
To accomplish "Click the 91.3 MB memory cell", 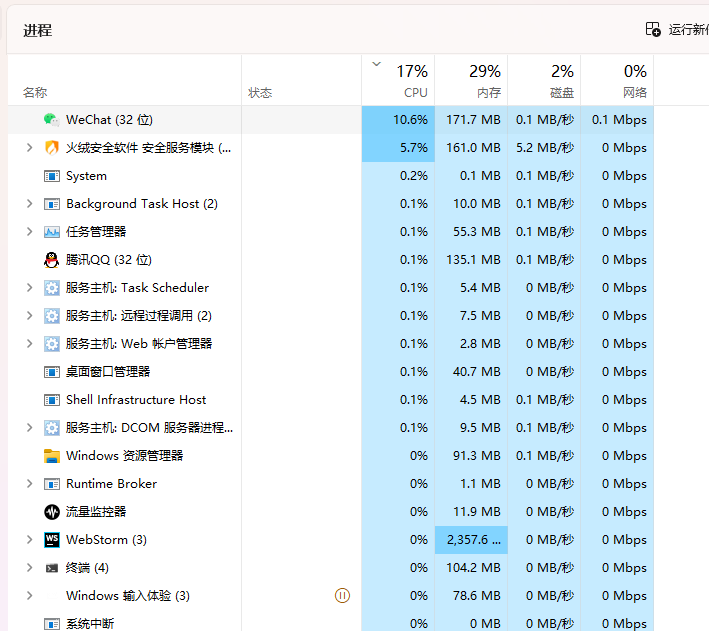I will (x=471, y=456).
